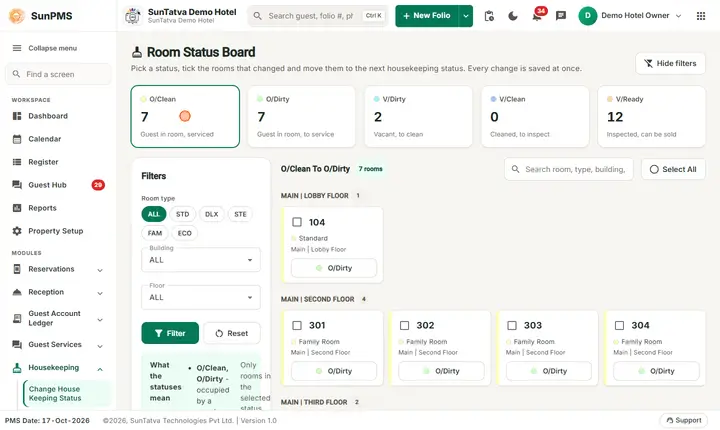720x430 pixels.
Task: Click the header search magnifier icon
Action: (x=258, y=16)
